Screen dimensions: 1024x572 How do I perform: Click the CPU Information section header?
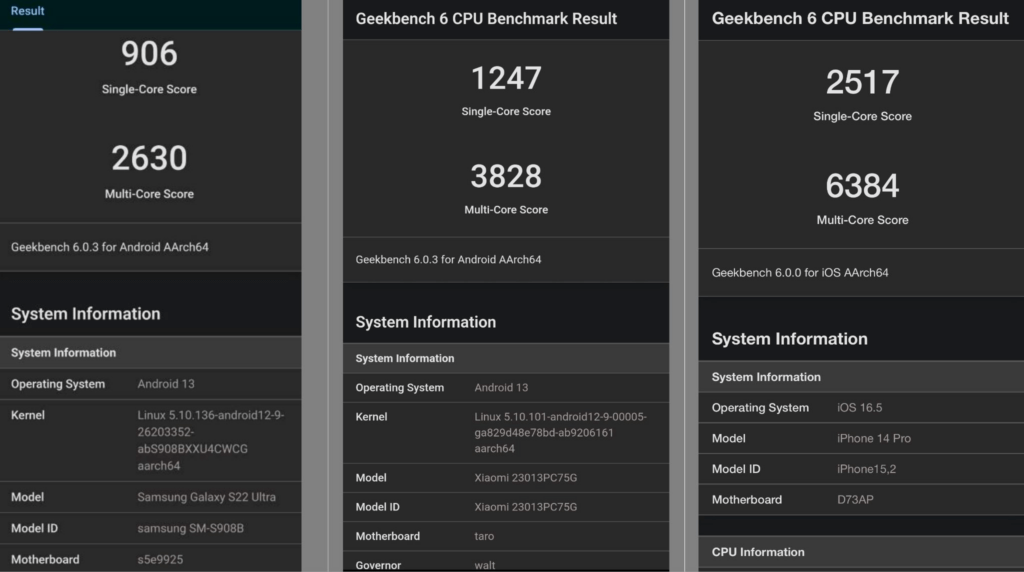[758, 552]
